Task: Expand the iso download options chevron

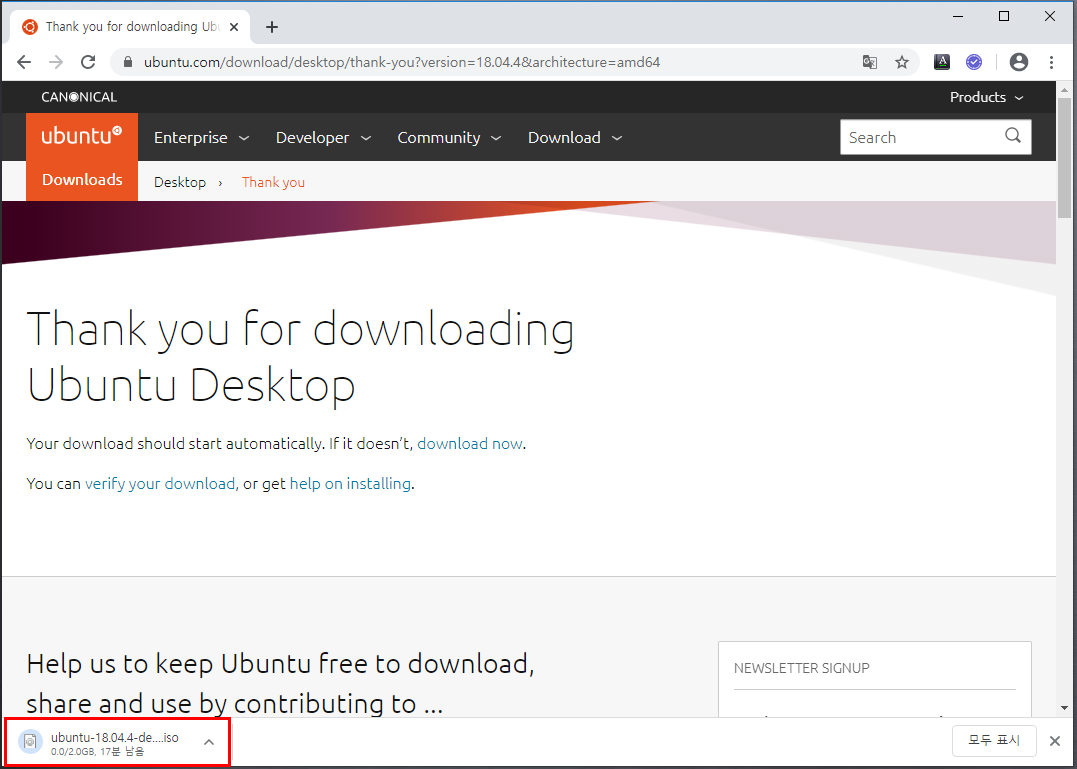Action: point(209,742)
